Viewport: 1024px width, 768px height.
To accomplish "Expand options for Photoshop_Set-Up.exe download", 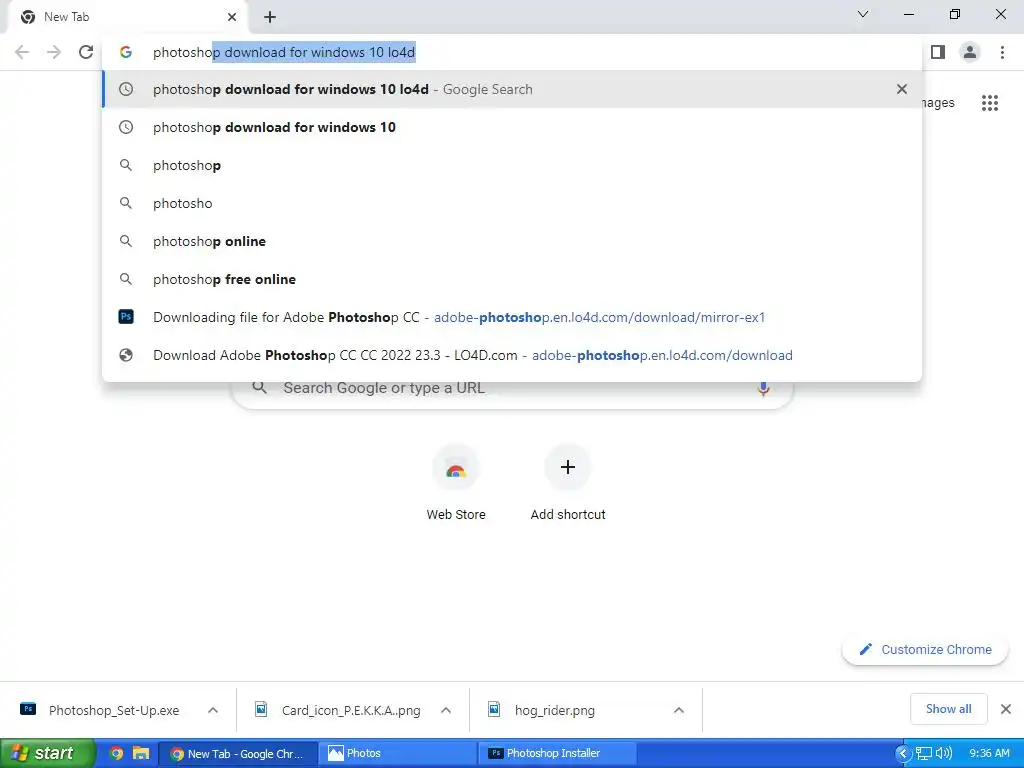I will click(x=213, y=711).
